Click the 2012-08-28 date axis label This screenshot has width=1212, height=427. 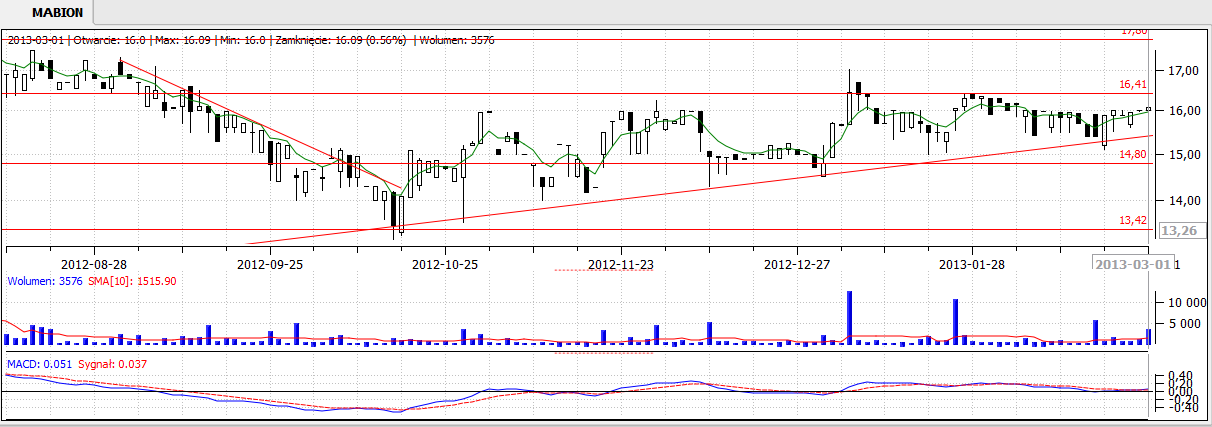pyautogui.click(x=94, y=265)
